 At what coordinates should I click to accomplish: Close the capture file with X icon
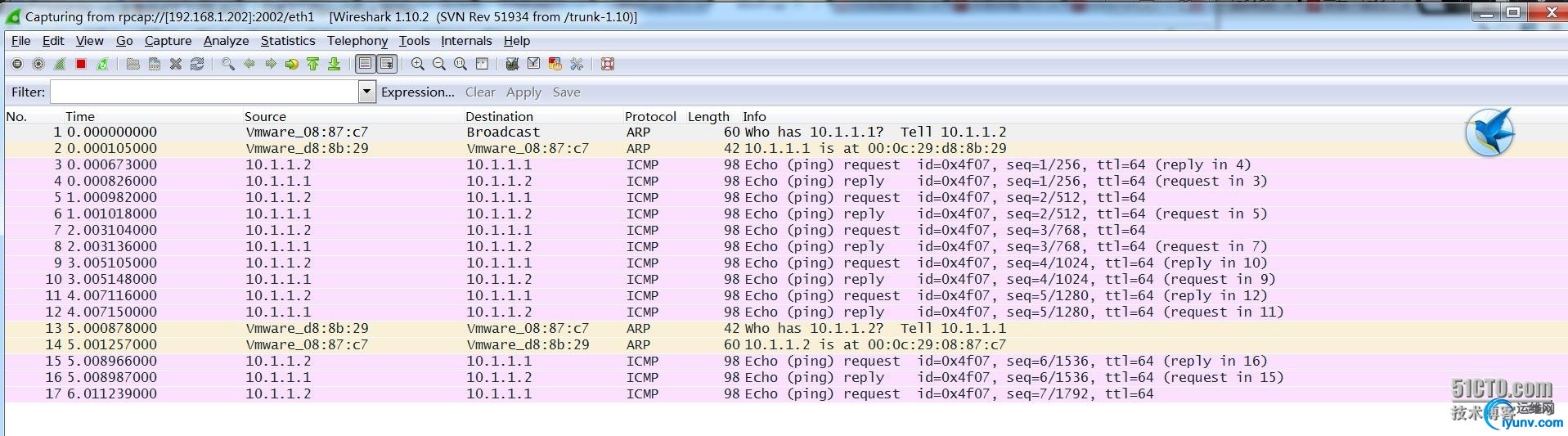[x=175, y=64]
